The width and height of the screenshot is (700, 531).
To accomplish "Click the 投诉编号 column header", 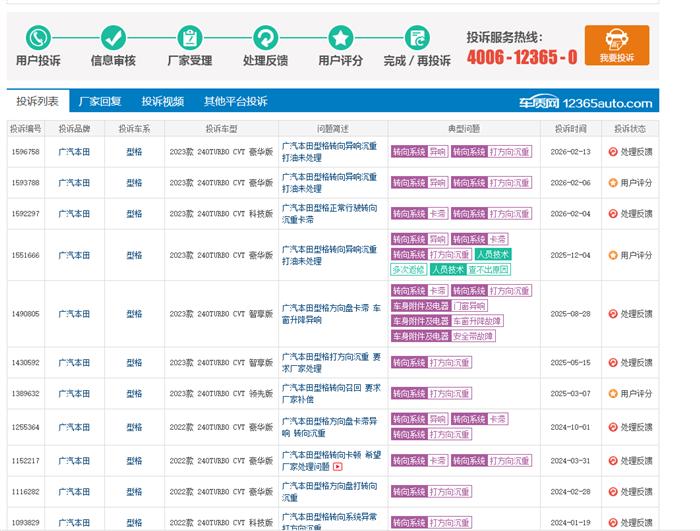I will [25, 129].
